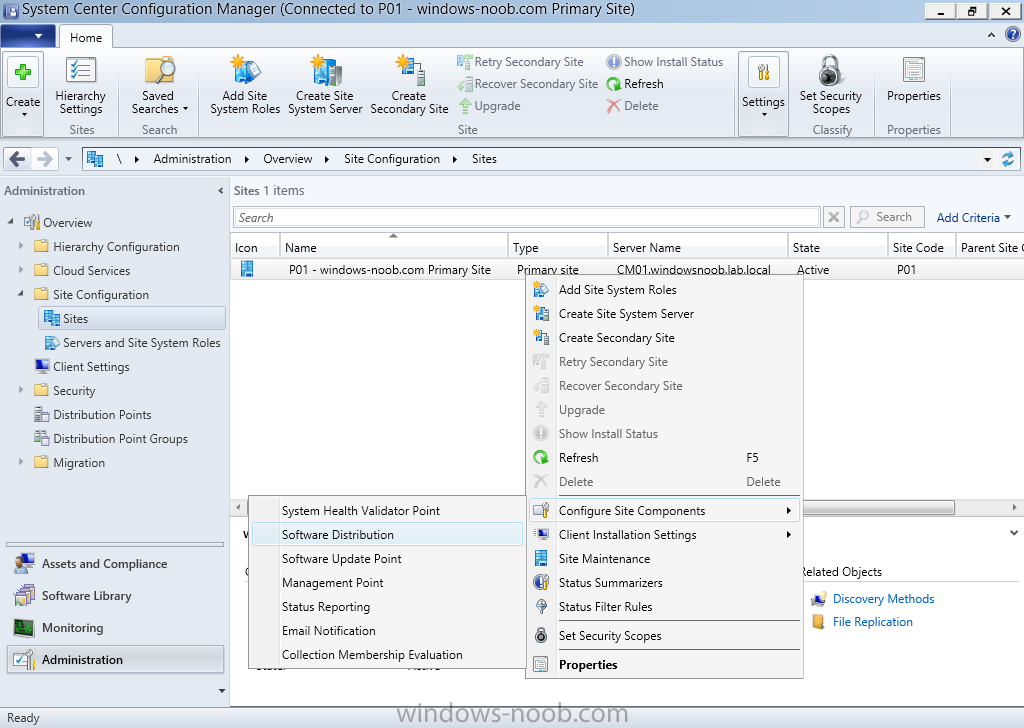Viewport: 1024px width, 728px height.
Task: Click the Create green plus icon
Action: (23, 72)
